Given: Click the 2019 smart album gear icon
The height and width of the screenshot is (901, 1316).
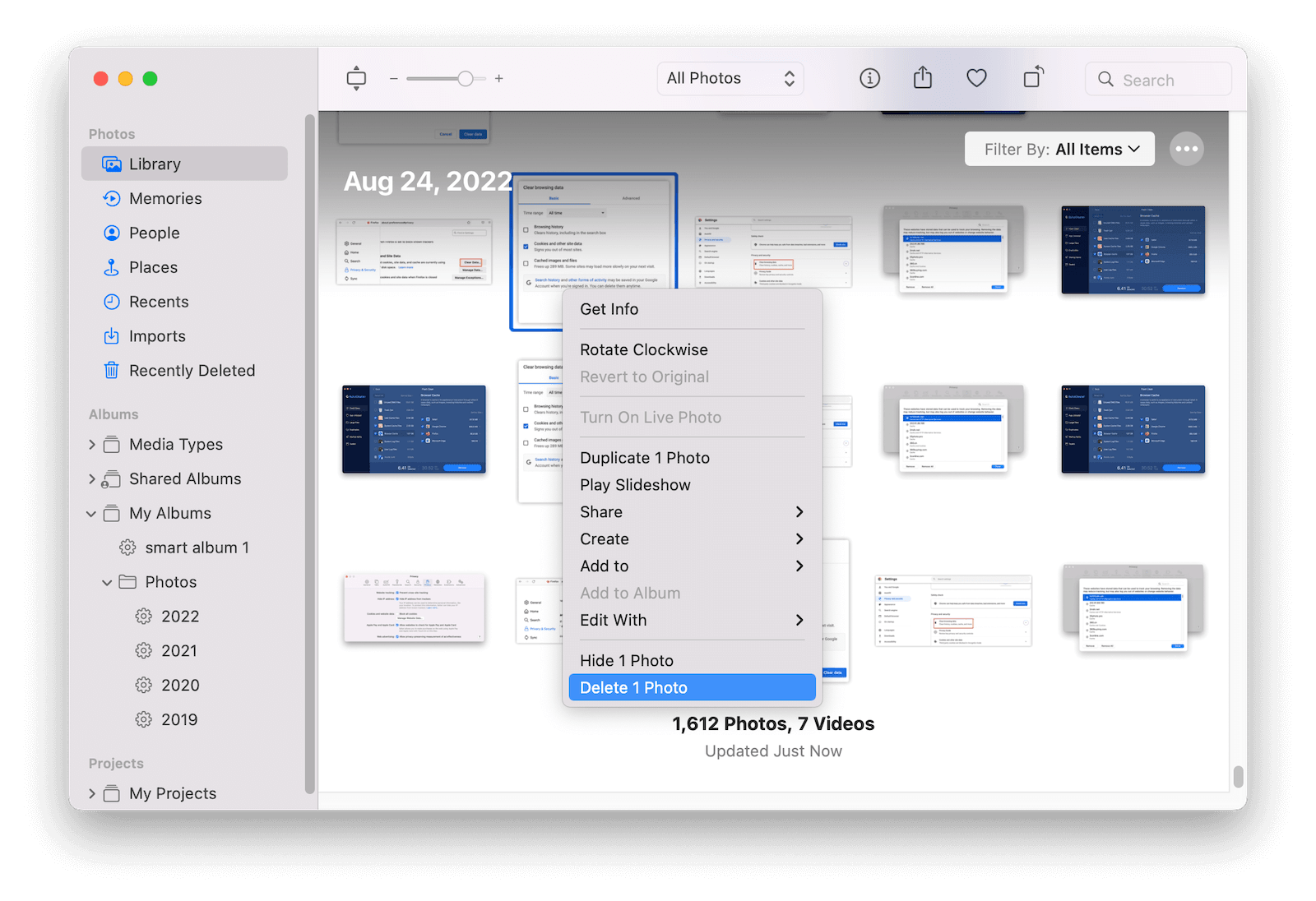Looking at the screenshot, I should (x=144, y=720).
